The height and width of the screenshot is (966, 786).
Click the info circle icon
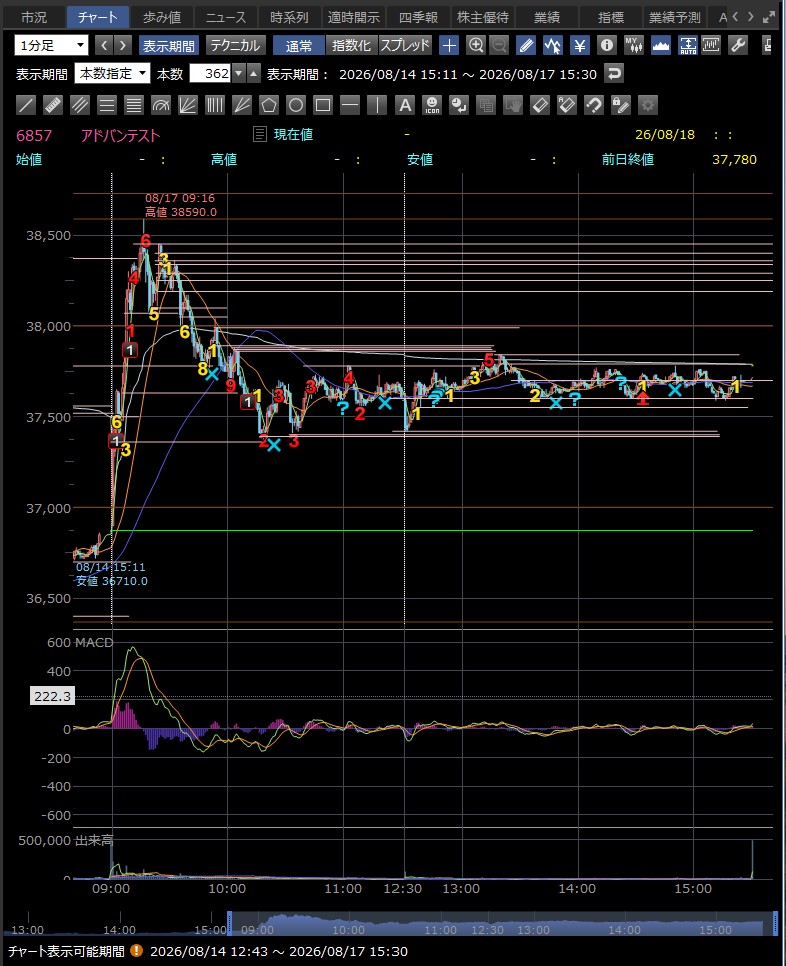tap(607, 45)
